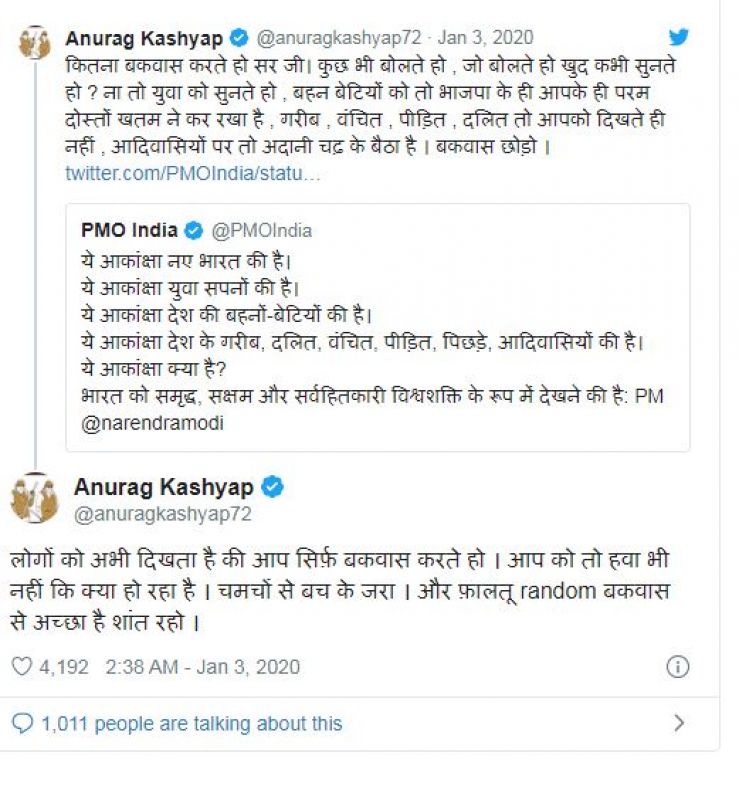The height and width of the screenshot is (800, 739).
Task: Click the "2:38 AM - Jan 3, 2020" timestamp
Action: [202, 666]
